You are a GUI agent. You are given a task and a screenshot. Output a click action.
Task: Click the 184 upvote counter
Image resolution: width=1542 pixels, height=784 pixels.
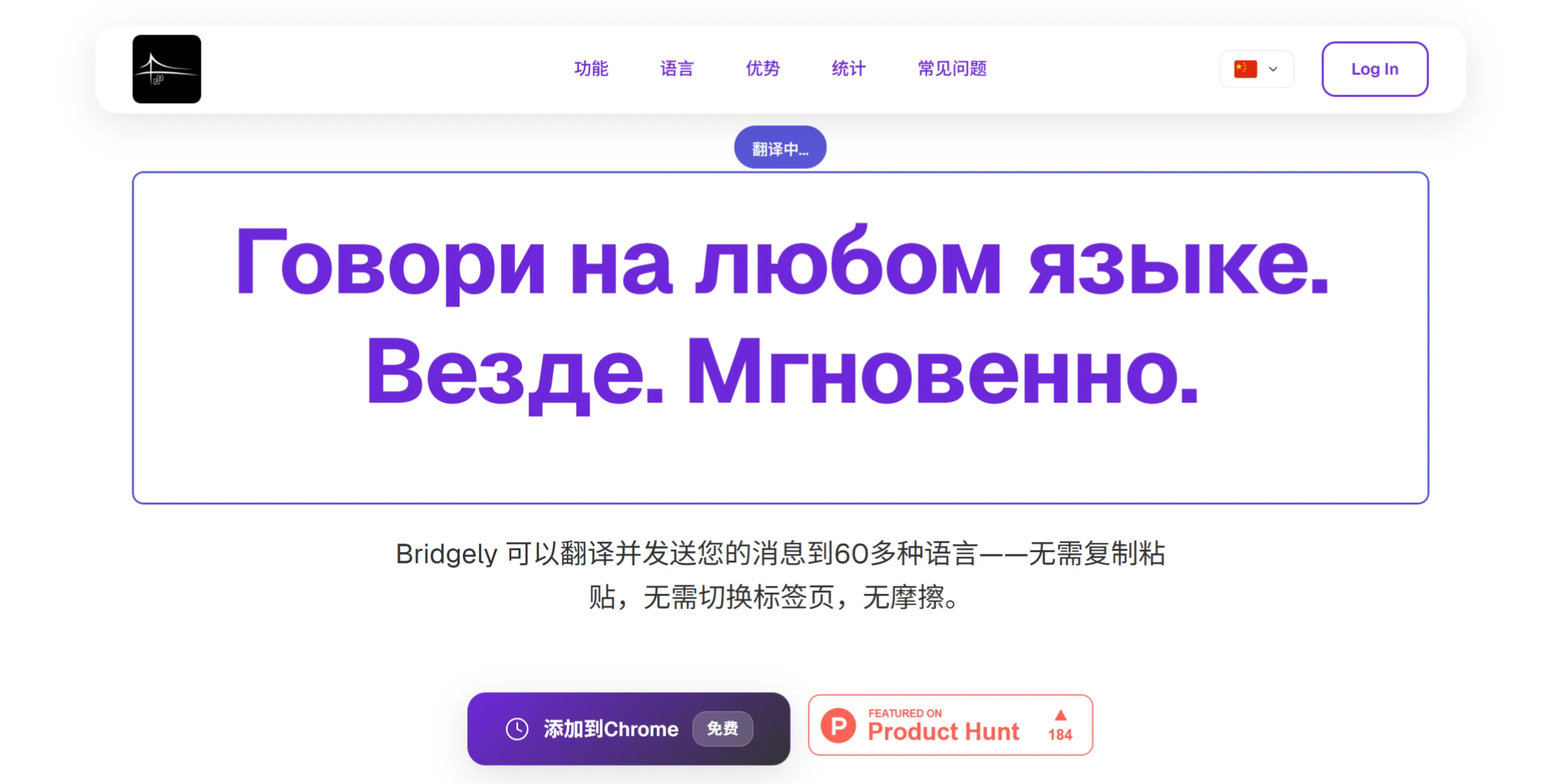1060,734
